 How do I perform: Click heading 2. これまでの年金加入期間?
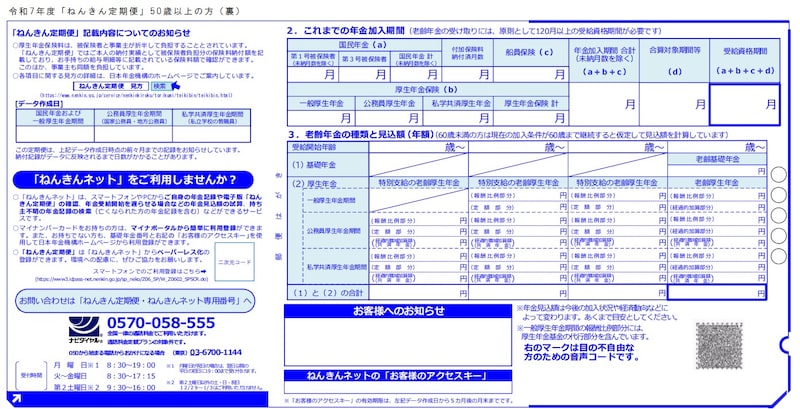pyautogui.click(x=346, y=31)
